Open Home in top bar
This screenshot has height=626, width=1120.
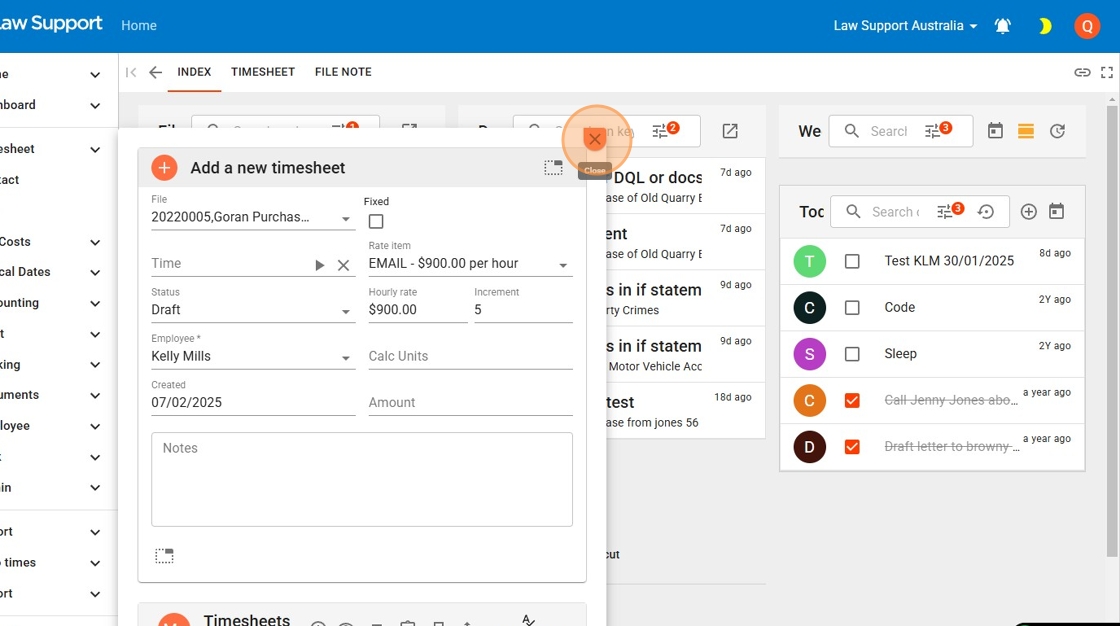coord(139,26)
